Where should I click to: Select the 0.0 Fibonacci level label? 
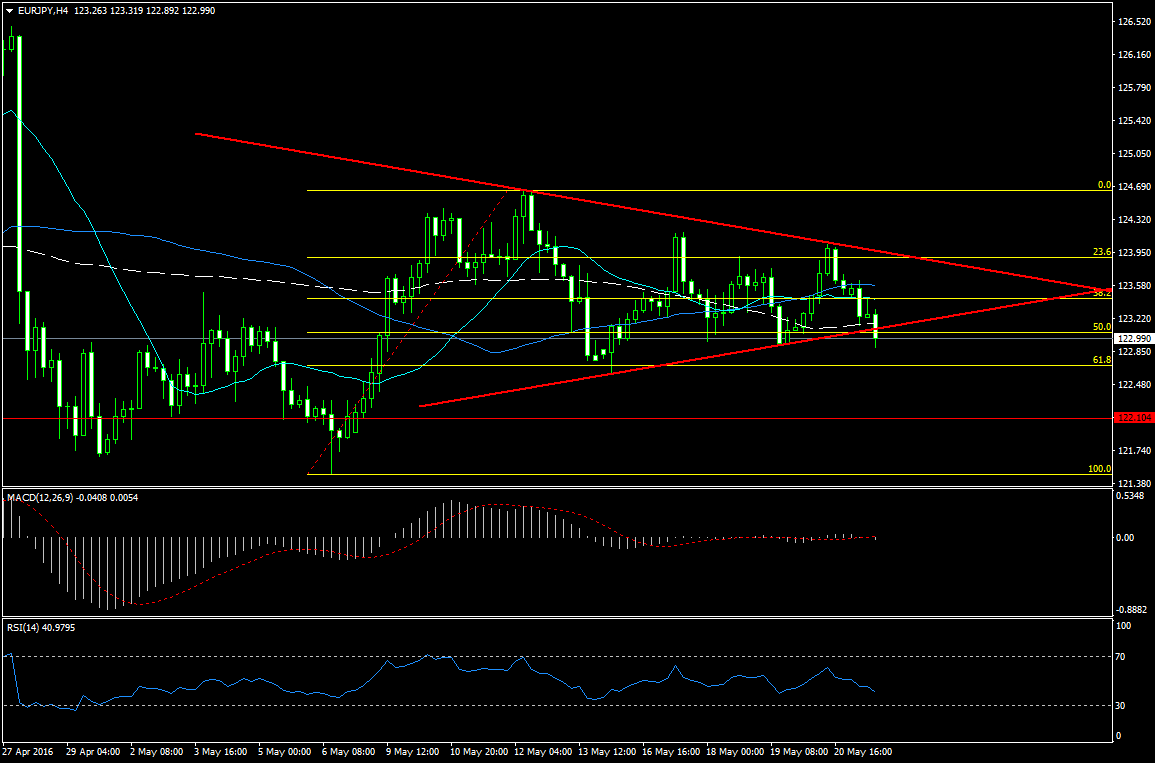point(1104,185)
